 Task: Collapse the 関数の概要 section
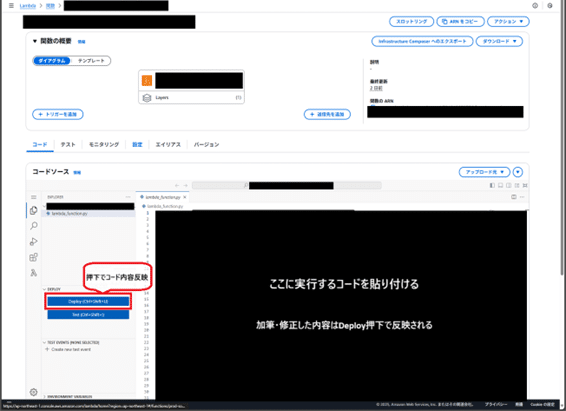[35, 41]
